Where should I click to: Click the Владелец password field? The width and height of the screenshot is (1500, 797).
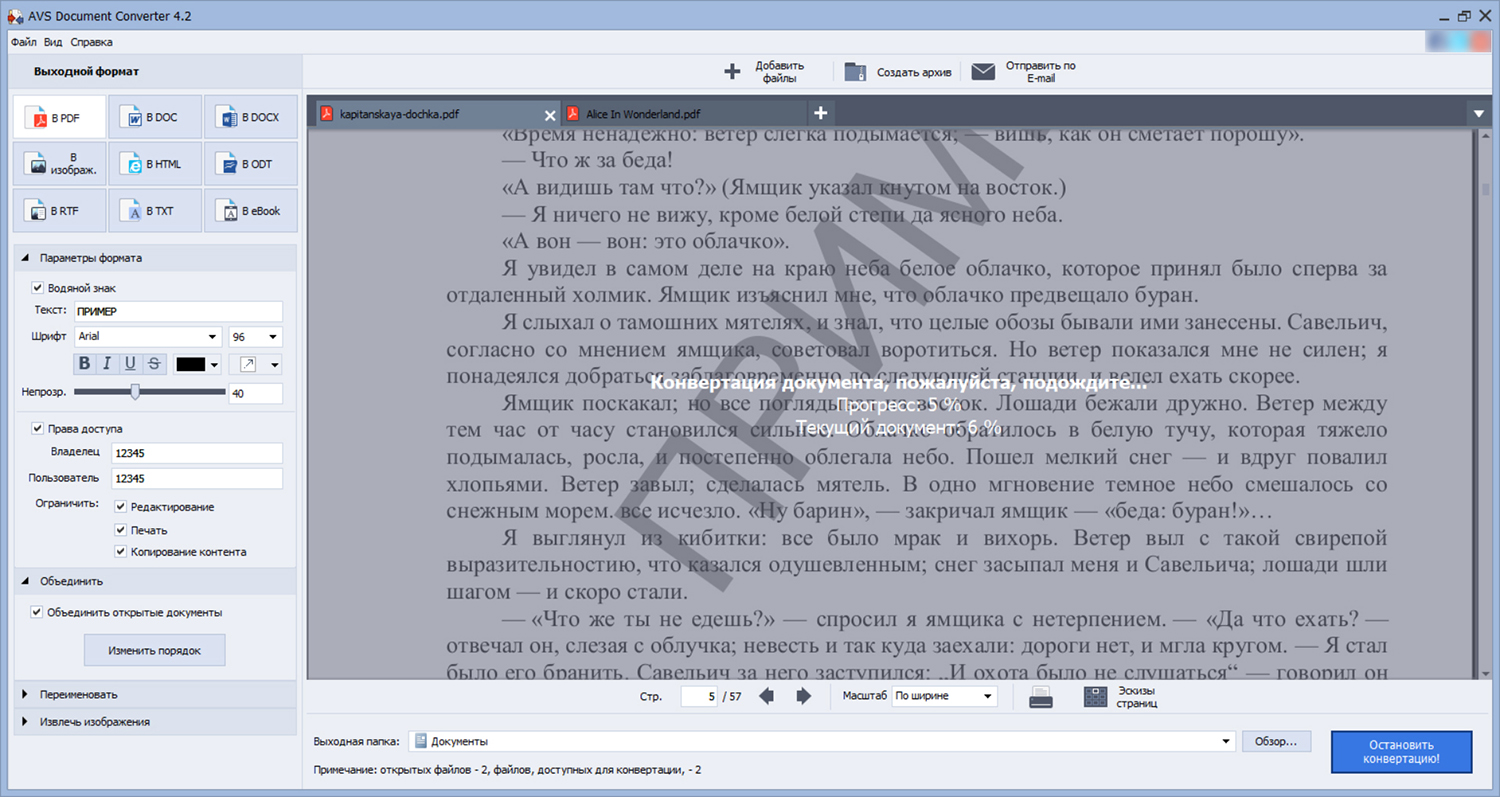point(196,452)
